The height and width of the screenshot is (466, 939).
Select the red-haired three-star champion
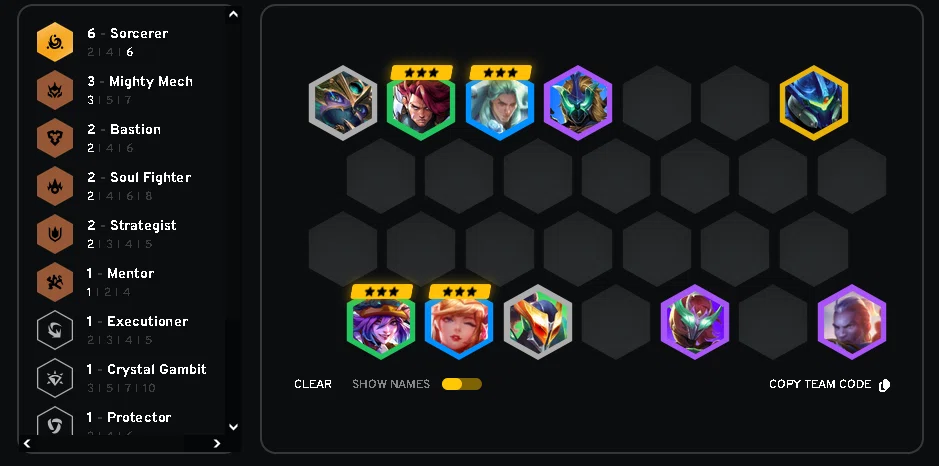pyautogui.click(x=421, y=103)
